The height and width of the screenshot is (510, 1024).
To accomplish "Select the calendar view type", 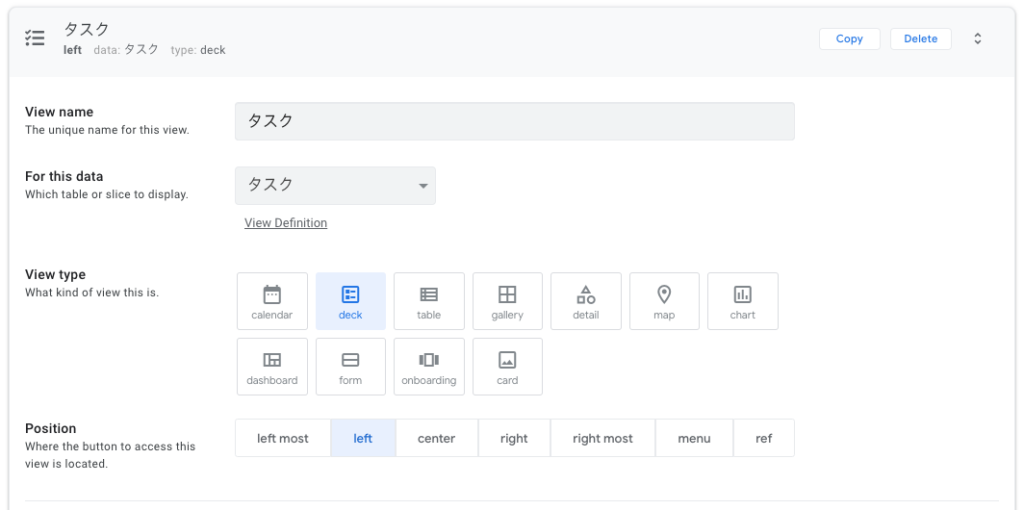I will point(272,301).
